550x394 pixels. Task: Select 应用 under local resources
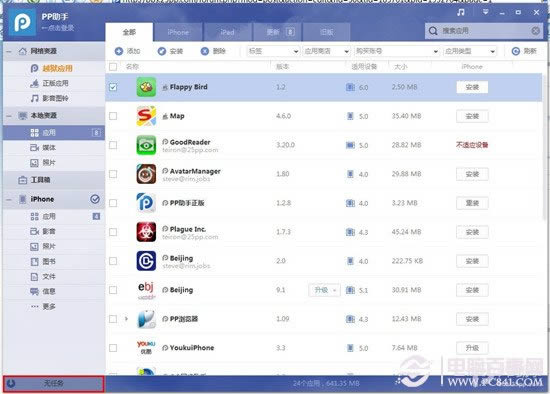click(54, 133)
